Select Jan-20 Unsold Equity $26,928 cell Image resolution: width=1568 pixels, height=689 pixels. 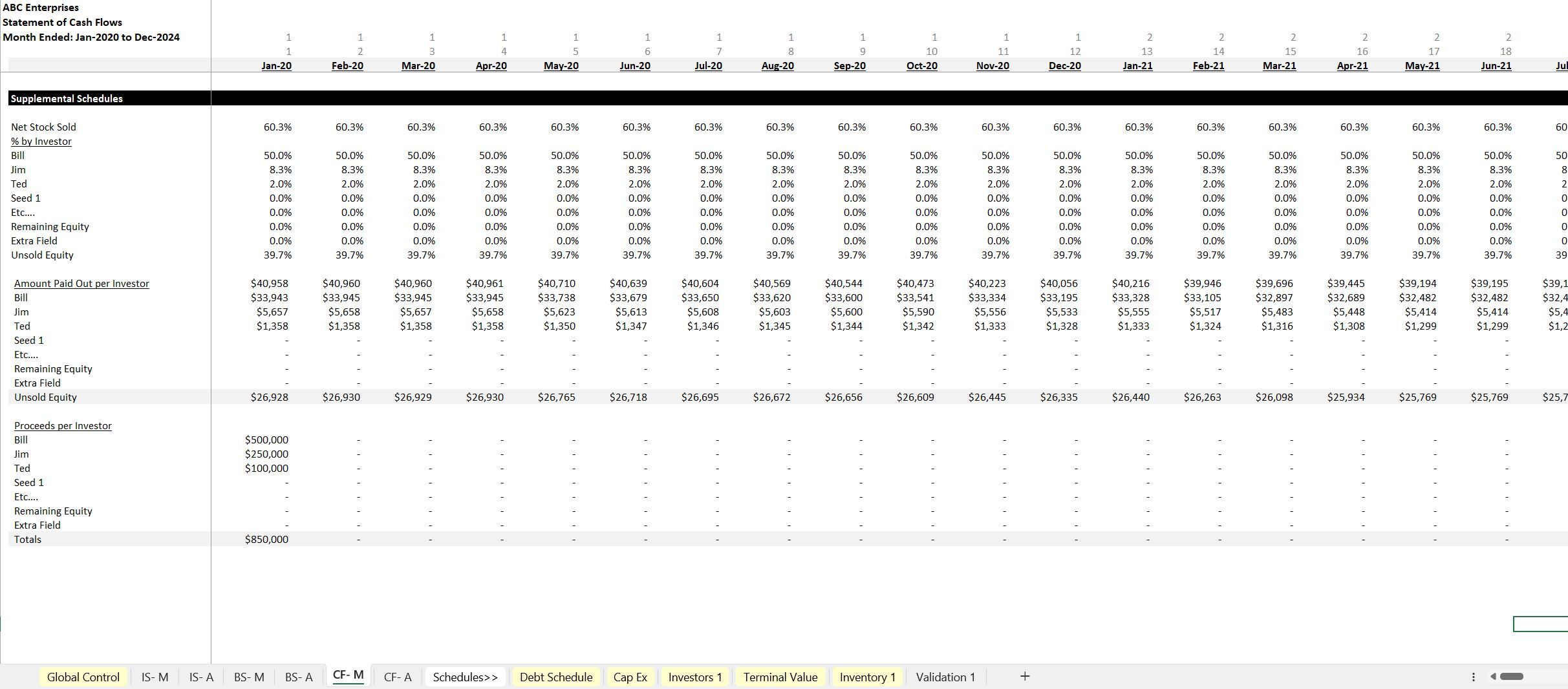tap(270, 397)
